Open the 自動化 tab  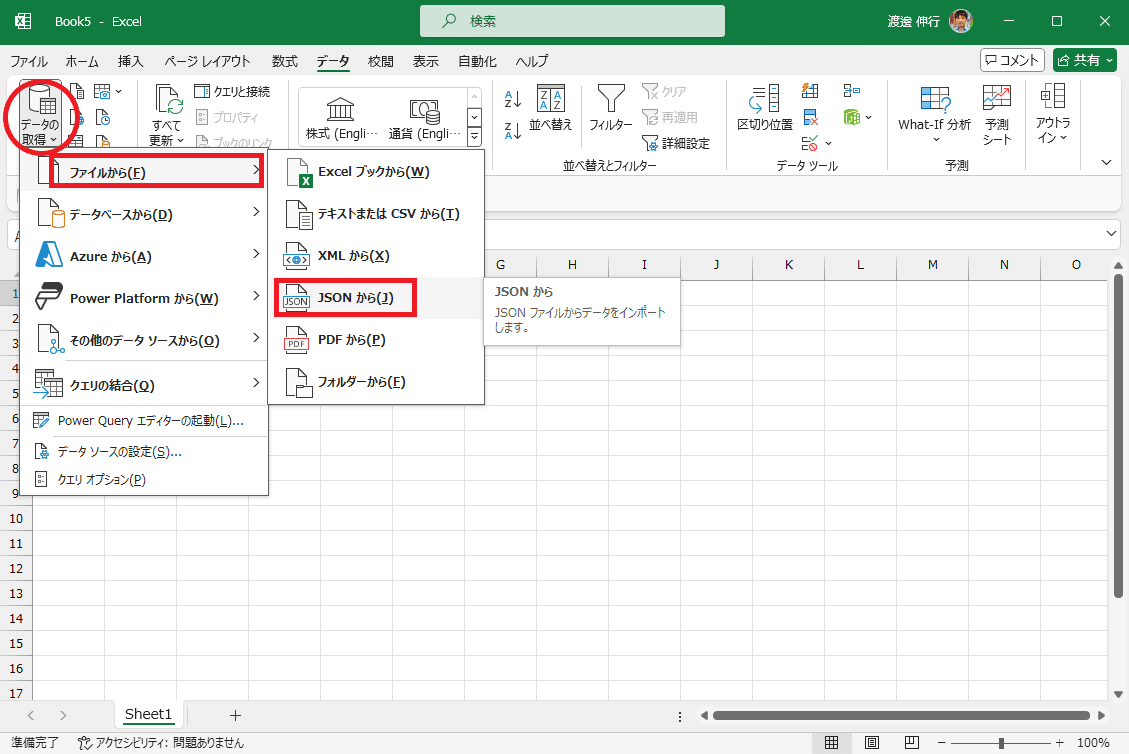[x=477, y=61]
